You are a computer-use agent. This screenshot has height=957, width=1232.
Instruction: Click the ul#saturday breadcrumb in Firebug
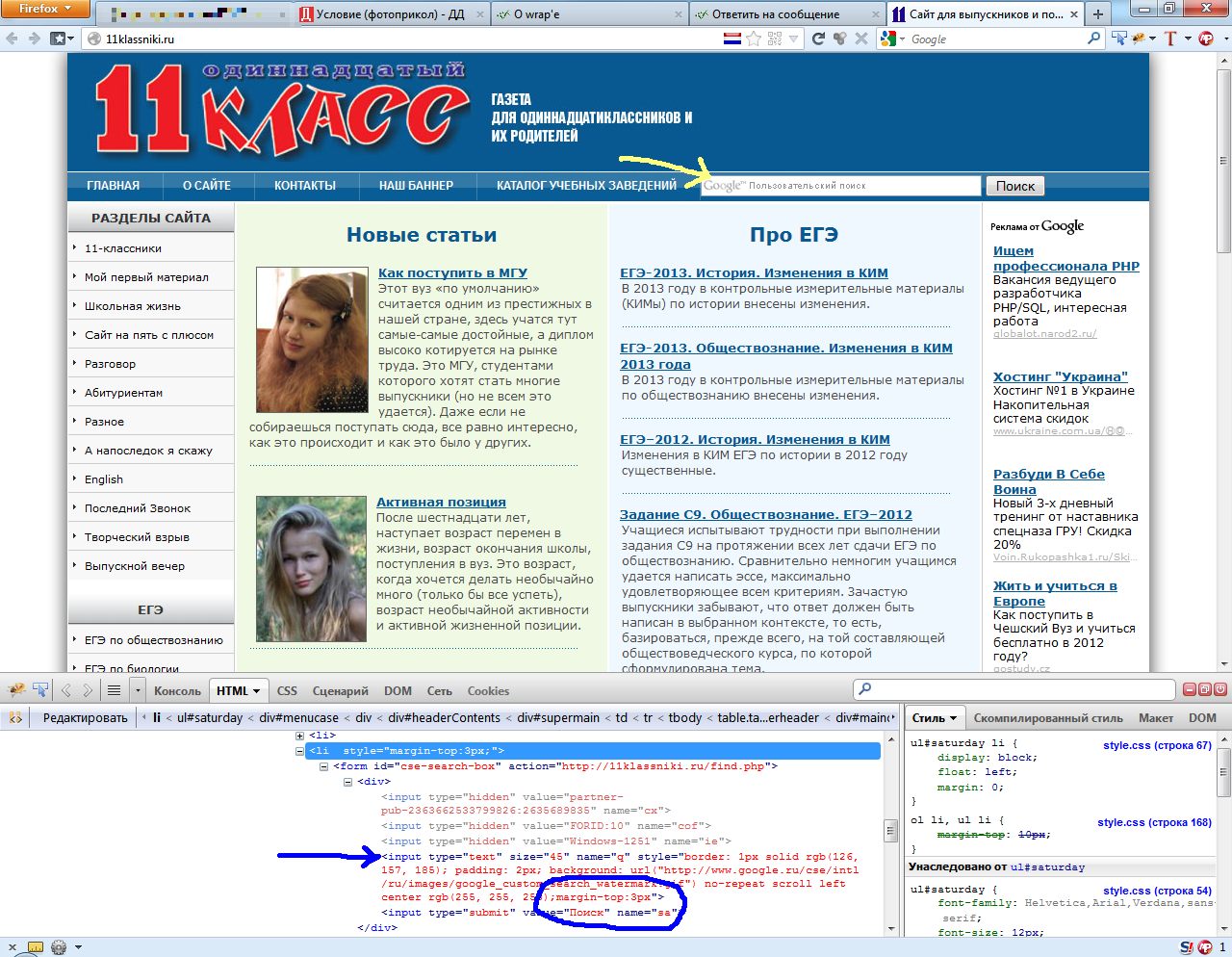pos(209,717)
